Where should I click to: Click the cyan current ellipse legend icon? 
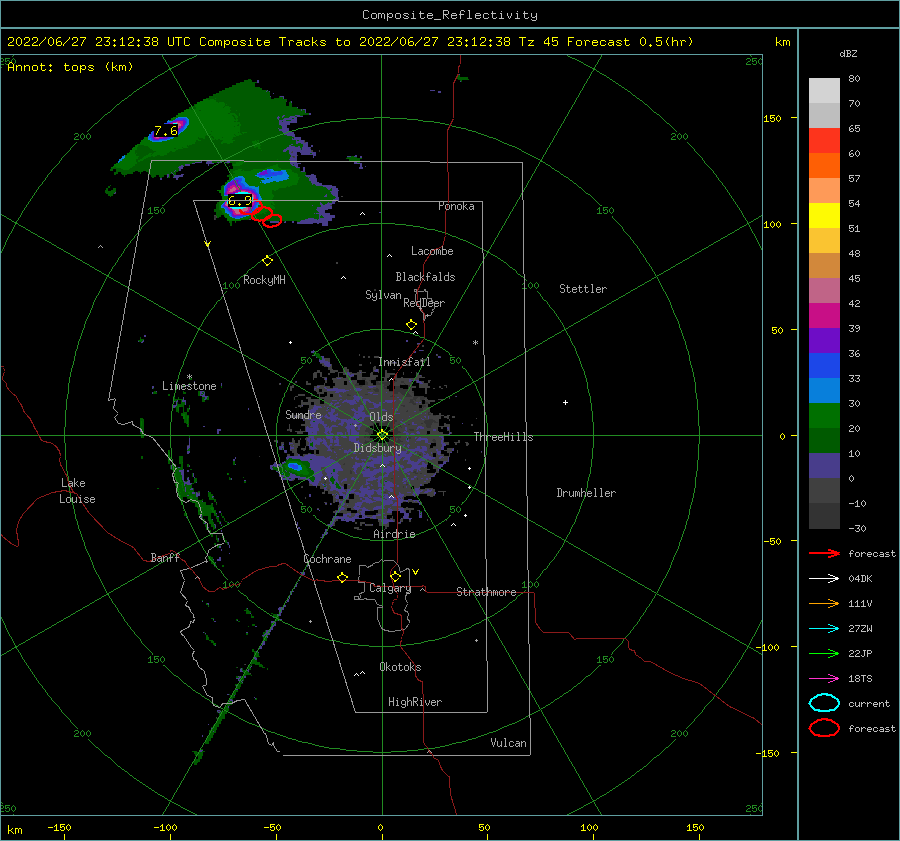(824, 703)
